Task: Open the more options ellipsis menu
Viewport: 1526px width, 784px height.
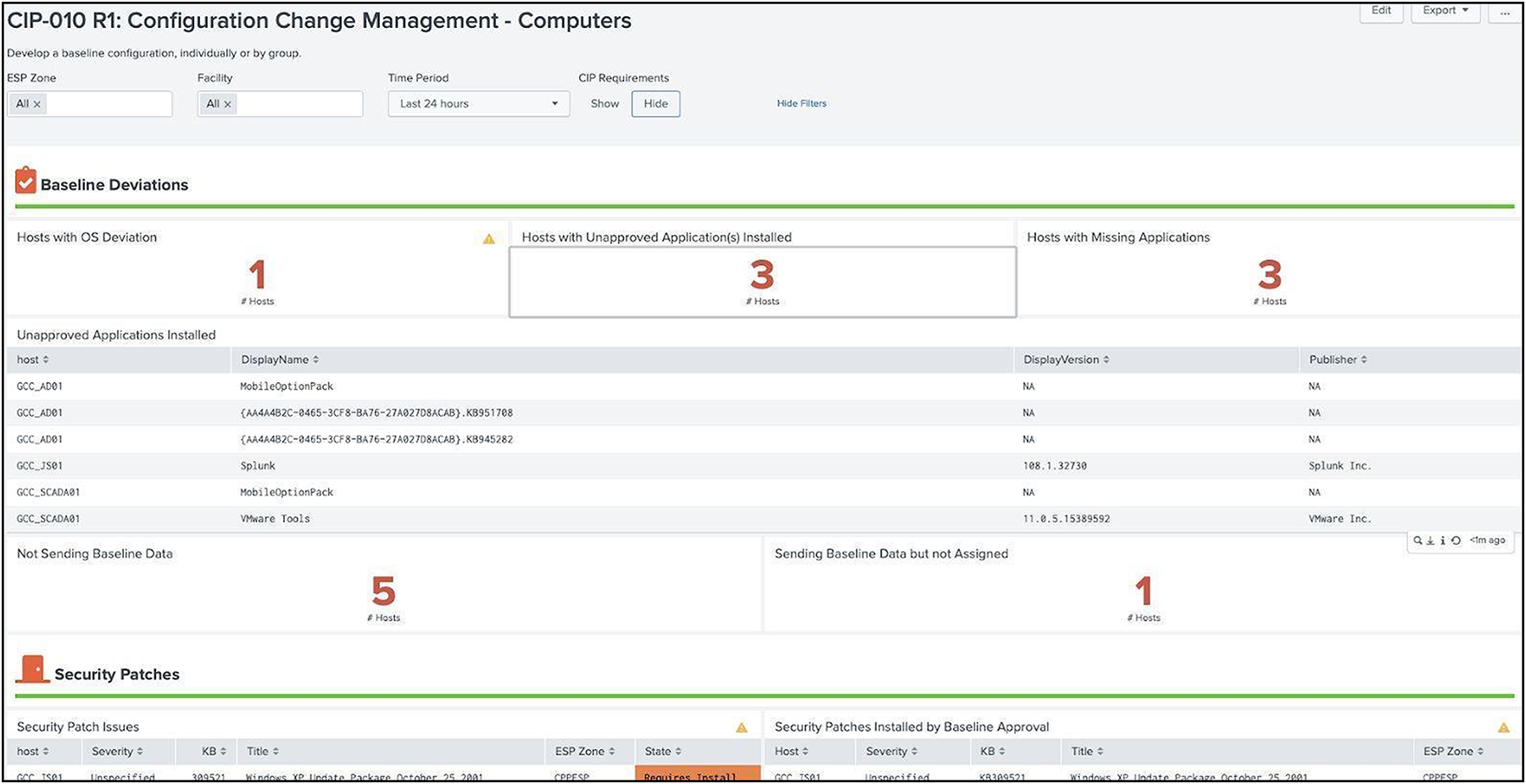Action: point(1505,11)
